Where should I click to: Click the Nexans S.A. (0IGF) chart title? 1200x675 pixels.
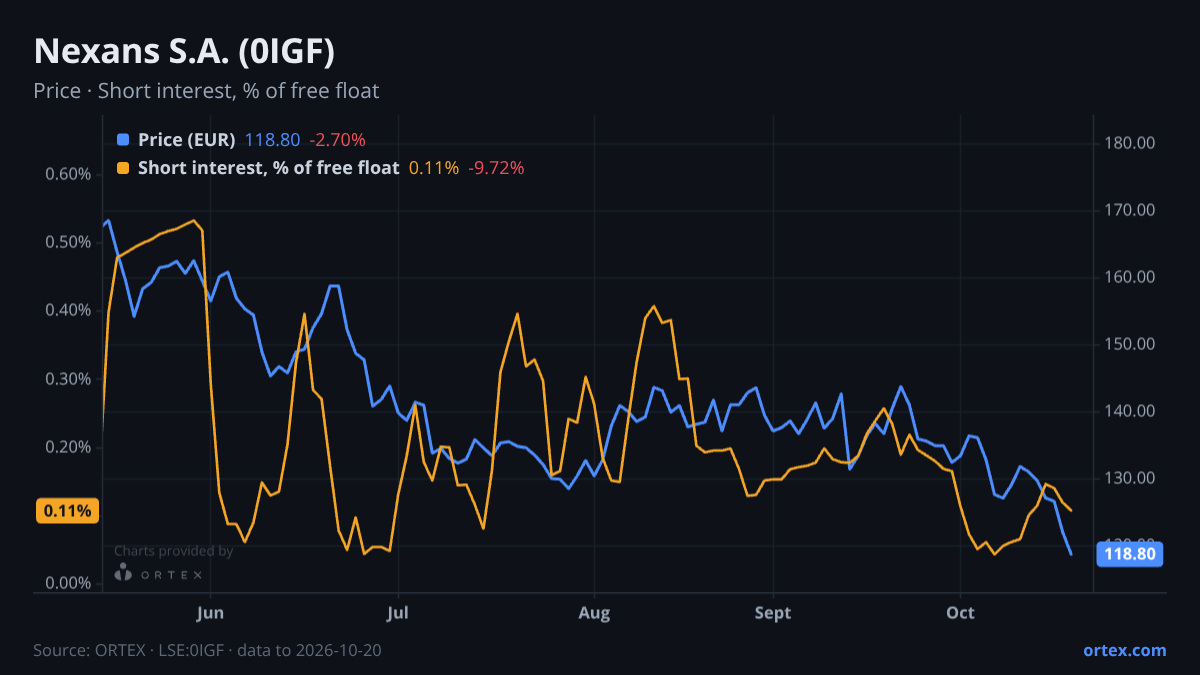[184, 51]
